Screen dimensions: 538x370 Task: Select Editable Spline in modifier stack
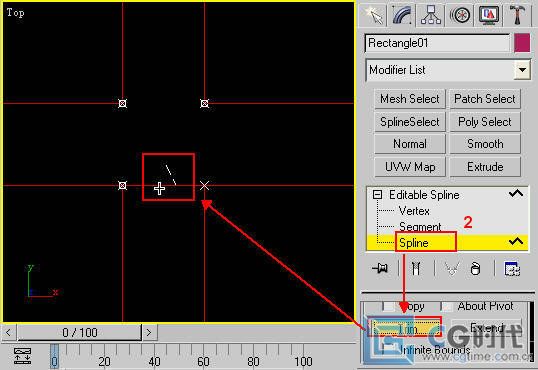coord(424,195)
